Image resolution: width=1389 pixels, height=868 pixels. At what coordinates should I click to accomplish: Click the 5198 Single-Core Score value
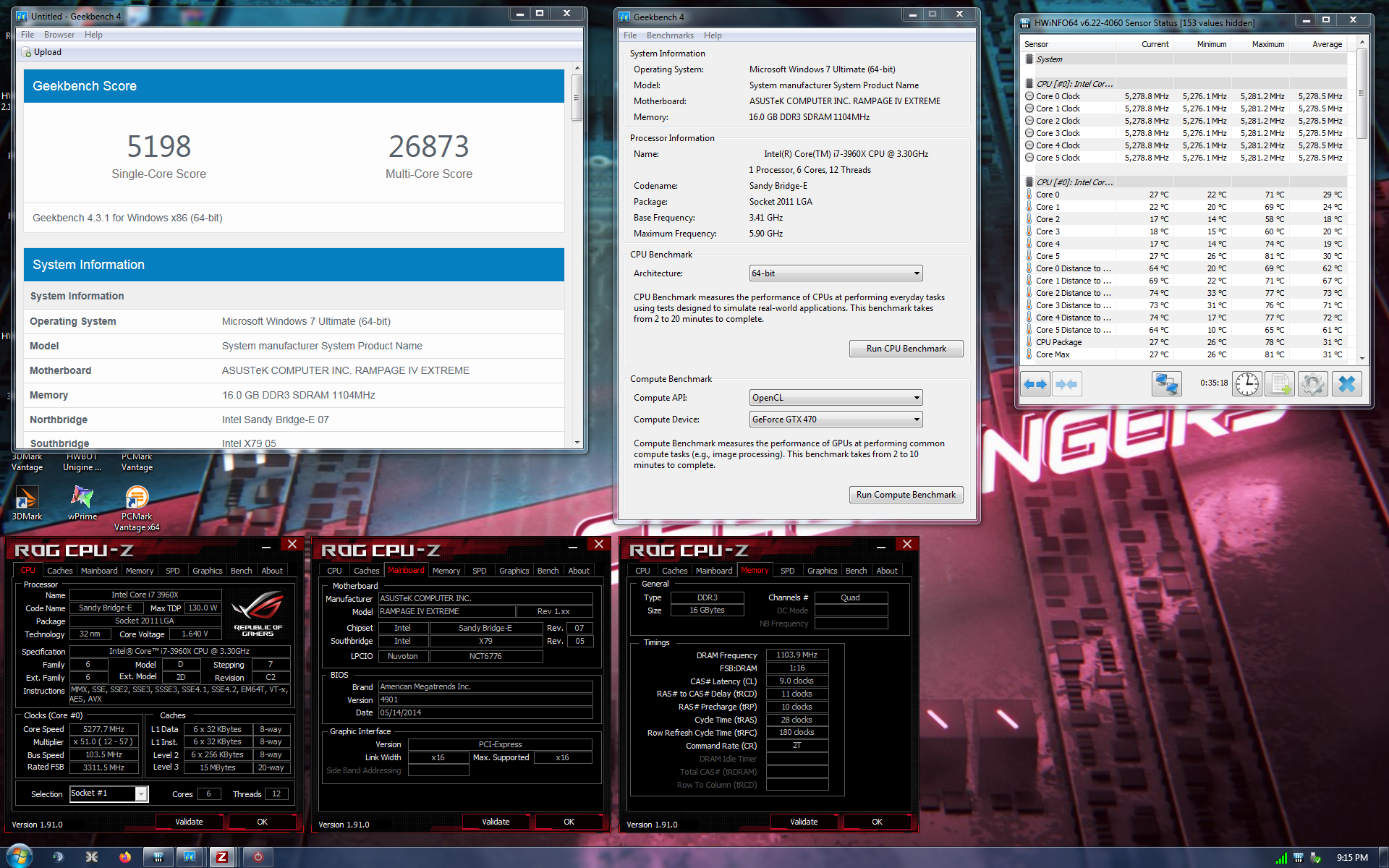tap(159, 147)
